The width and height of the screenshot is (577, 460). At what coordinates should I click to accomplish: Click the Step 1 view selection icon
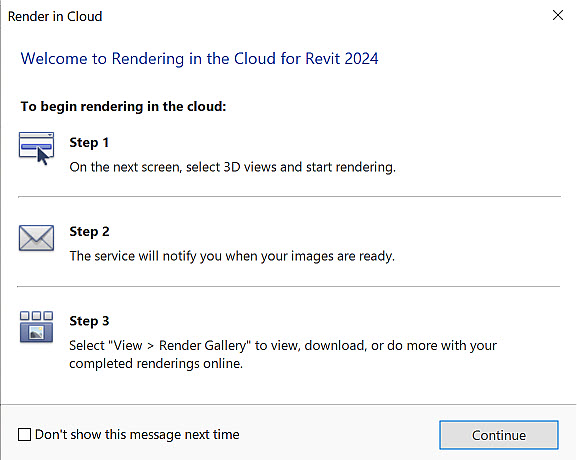coord(36,148)
